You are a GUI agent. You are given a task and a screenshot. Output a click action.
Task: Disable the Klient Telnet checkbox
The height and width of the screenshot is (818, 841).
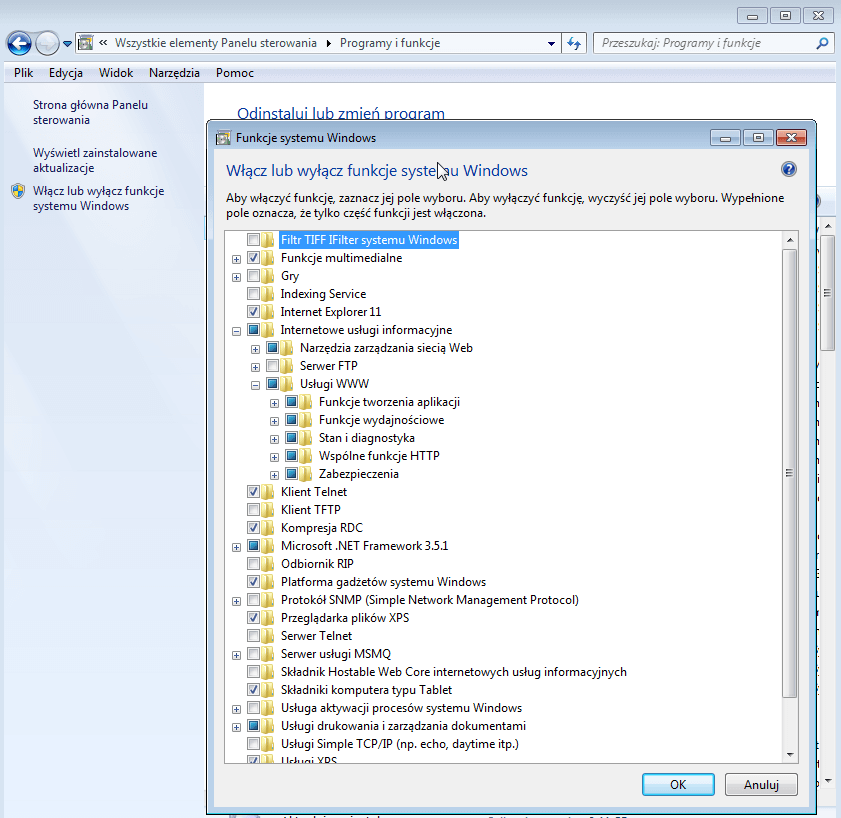(253, 491)
